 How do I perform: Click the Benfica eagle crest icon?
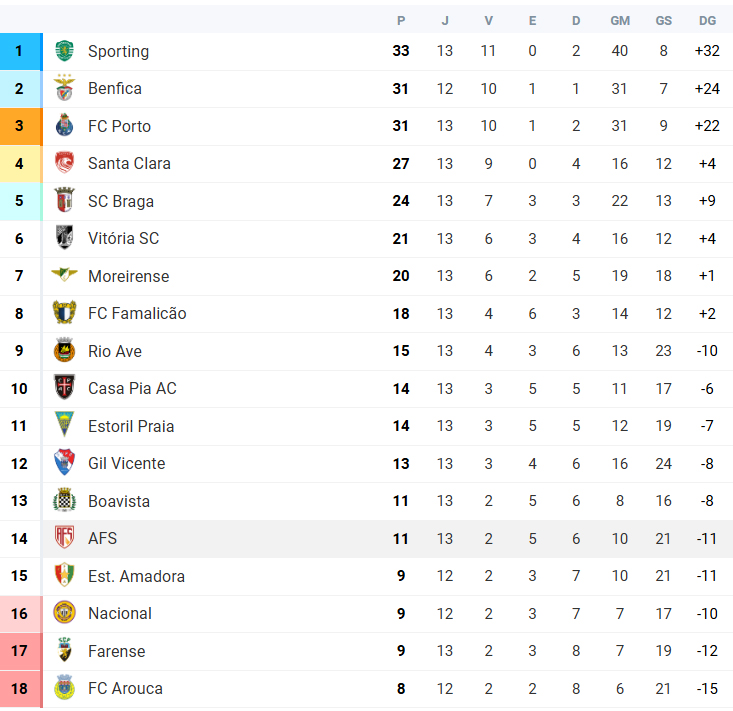(65, 88)
